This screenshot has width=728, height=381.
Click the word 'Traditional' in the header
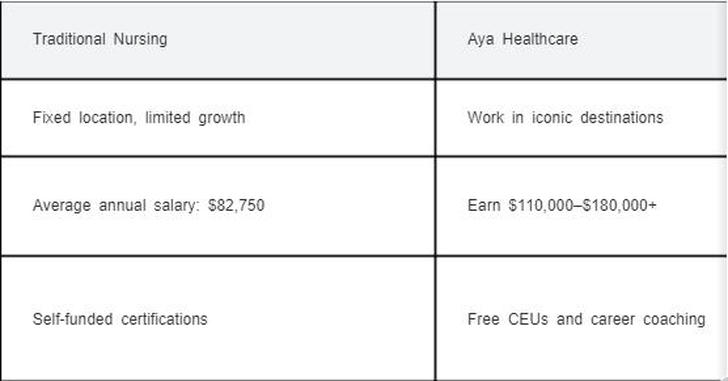pos(69,39)
